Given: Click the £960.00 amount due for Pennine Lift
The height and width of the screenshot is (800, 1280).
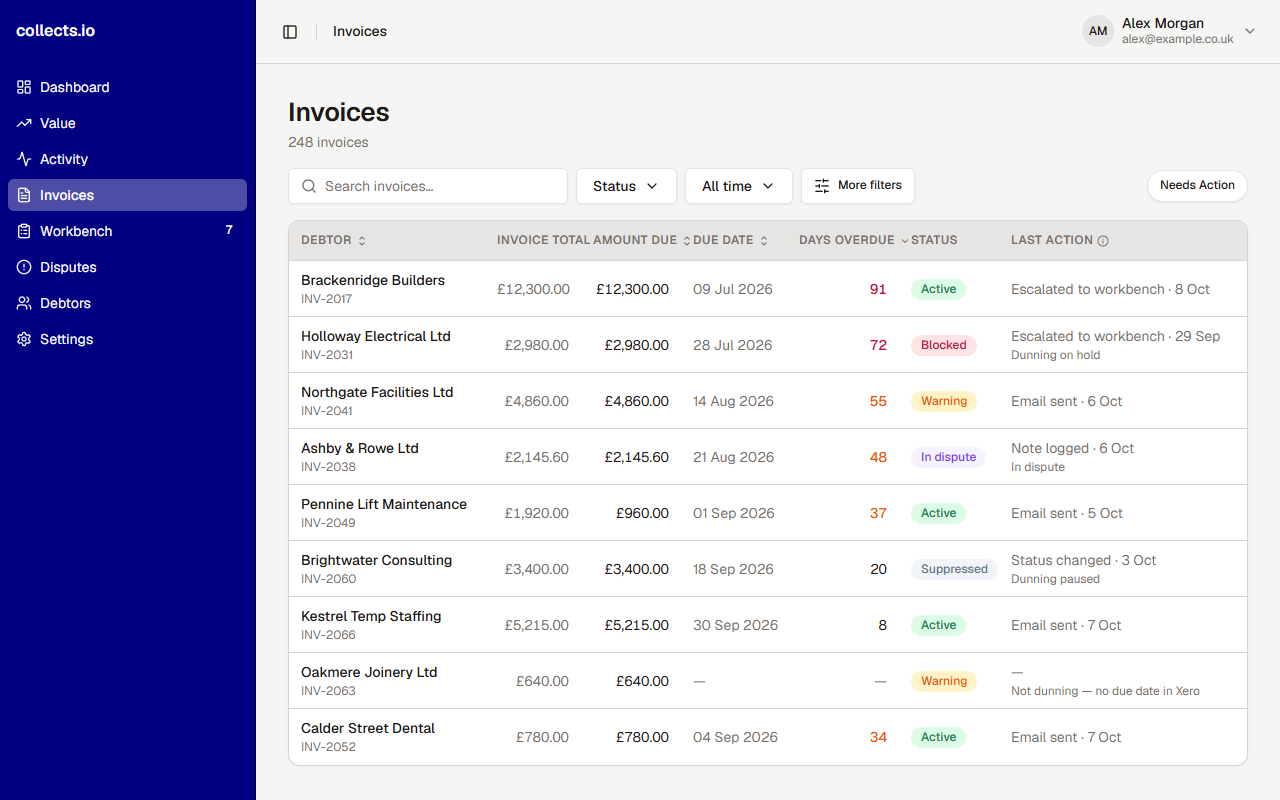Looking at the screenshot, I should 642,513.
